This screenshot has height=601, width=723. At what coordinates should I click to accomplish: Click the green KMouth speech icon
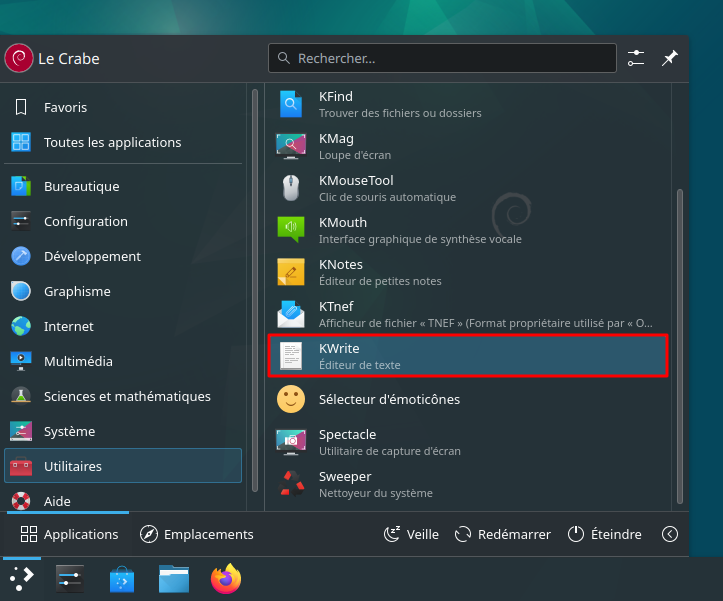coord(291,229)
